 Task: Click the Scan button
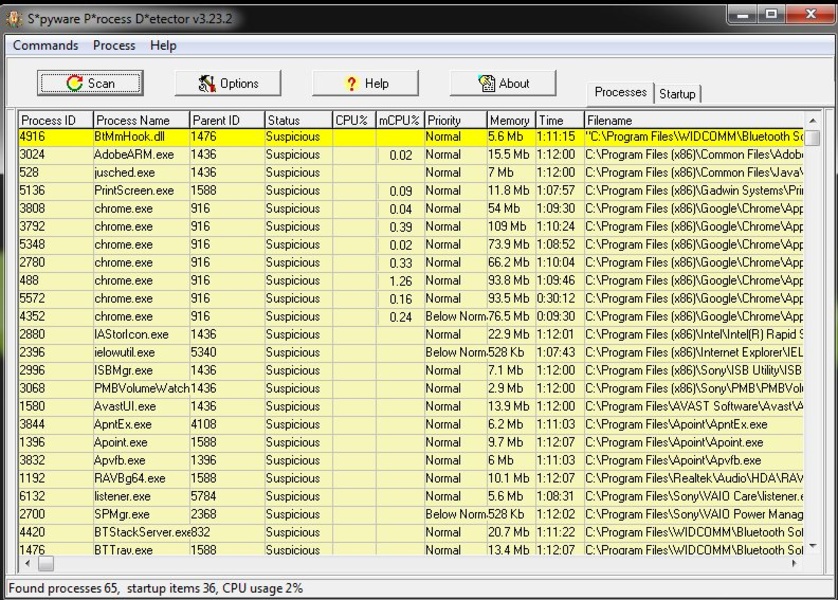click(x=90, y=83)
